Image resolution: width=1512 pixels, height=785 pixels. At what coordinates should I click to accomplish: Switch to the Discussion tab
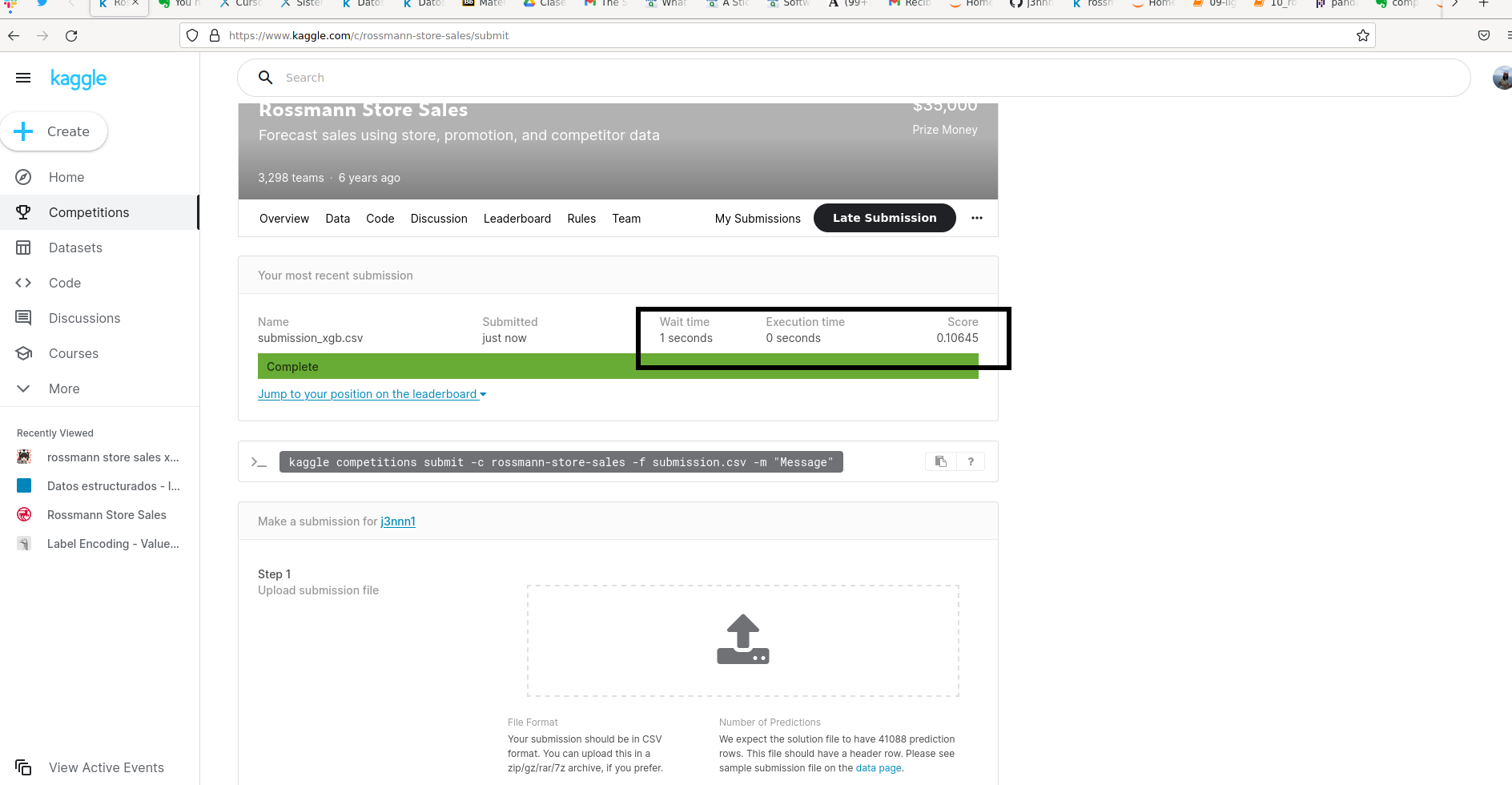439,219
